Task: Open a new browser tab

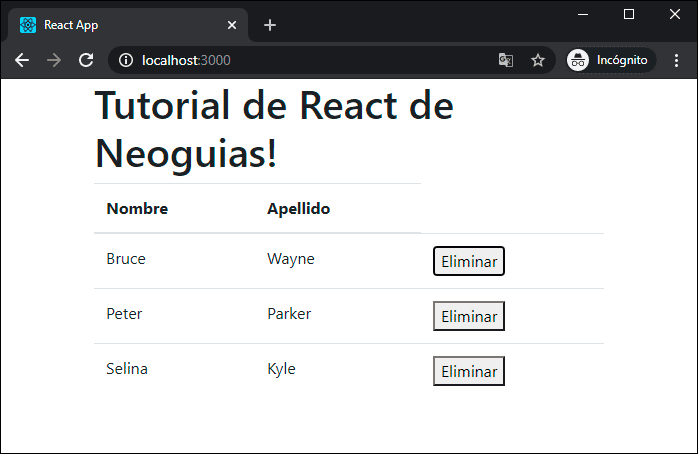Action: pos(270,25)
